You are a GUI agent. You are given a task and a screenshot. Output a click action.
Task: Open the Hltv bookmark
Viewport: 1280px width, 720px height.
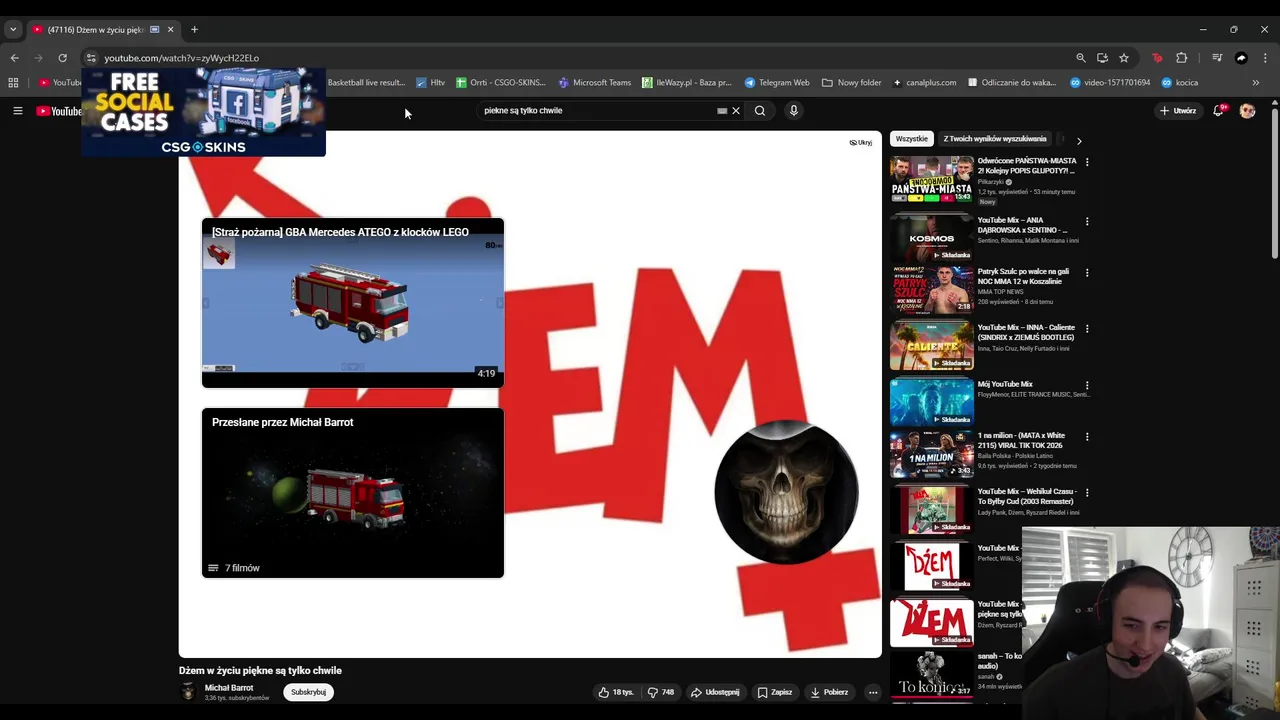click(431, 83)
